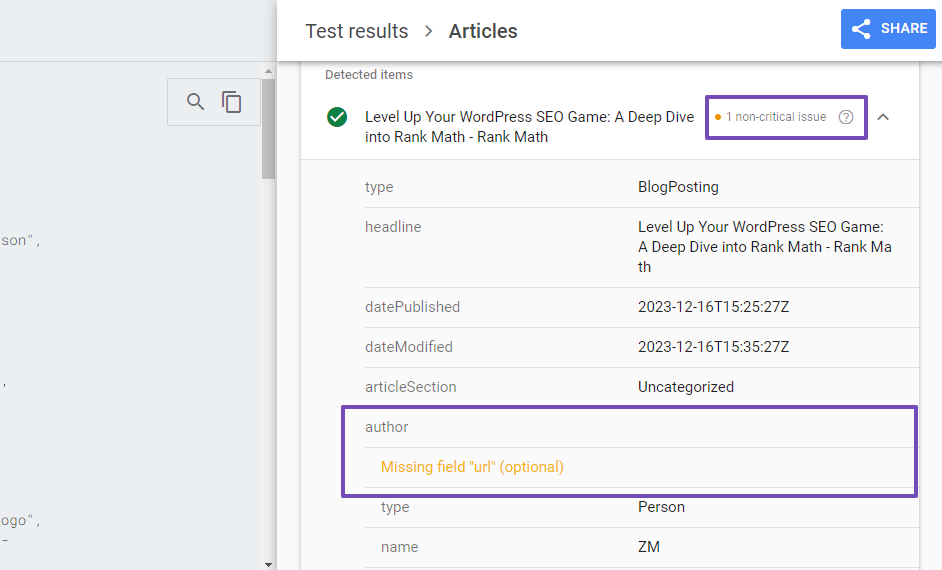Click the copy code icon
The width and height of the screenshot is (942, 570).
point(232,102)
